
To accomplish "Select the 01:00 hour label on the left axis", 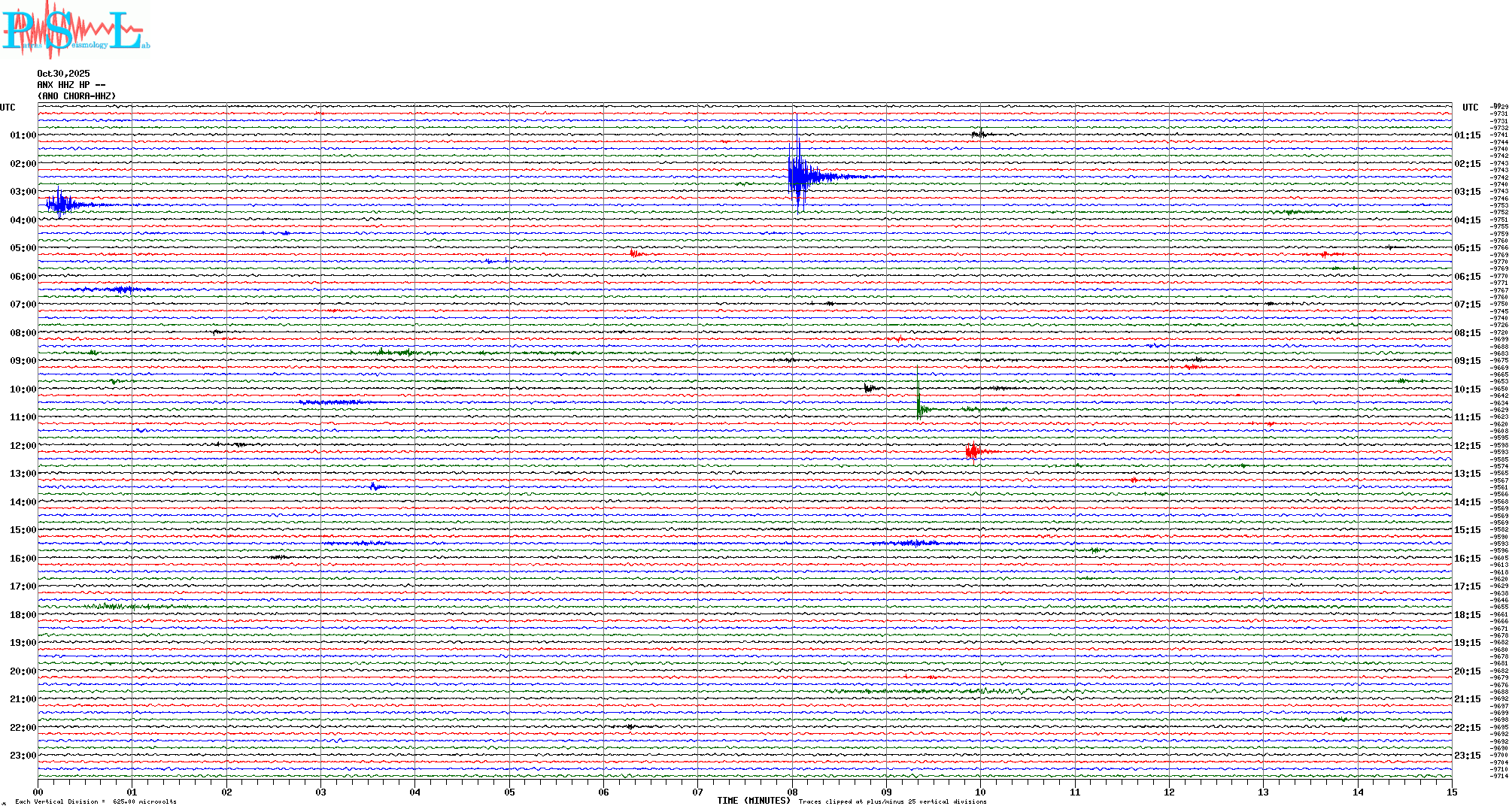I will [x=23, y=135].
